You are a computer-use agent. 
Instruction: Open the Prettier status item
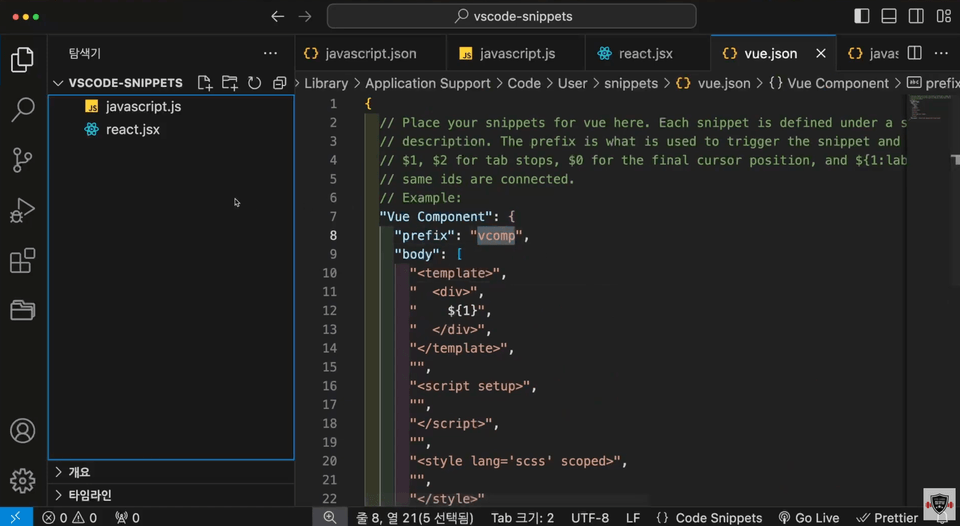(x=887, y=518)
